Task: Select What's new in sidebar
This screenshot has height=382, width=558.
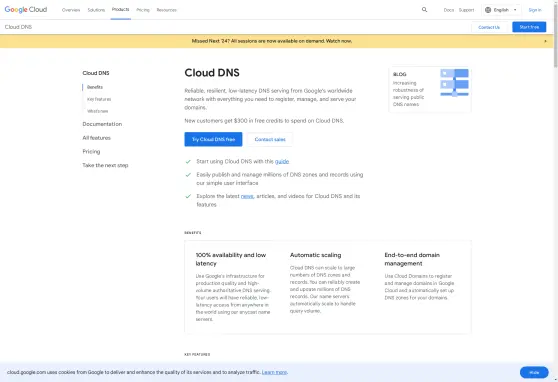Action: point(98,111)
